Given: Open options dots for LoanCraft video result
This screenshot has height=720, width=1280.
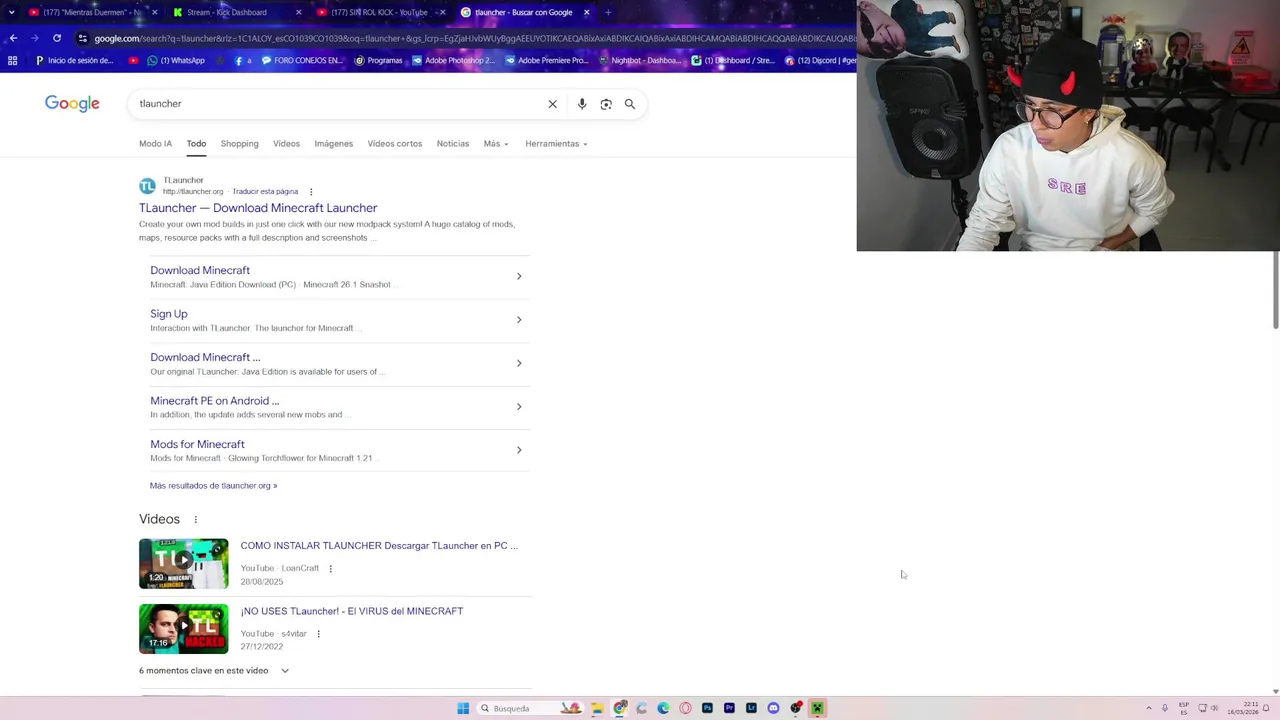Looking at the screenshot, I should click(330, 569).
